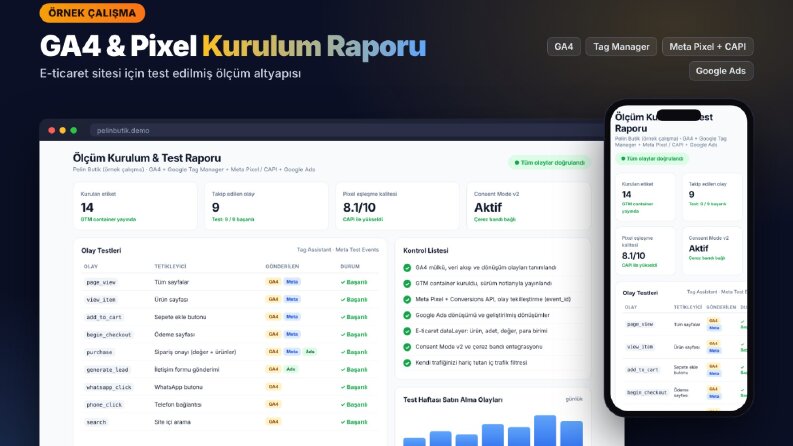Click the "Takip edilen olay 9" card in browser
793x446 pixels.
267,206
